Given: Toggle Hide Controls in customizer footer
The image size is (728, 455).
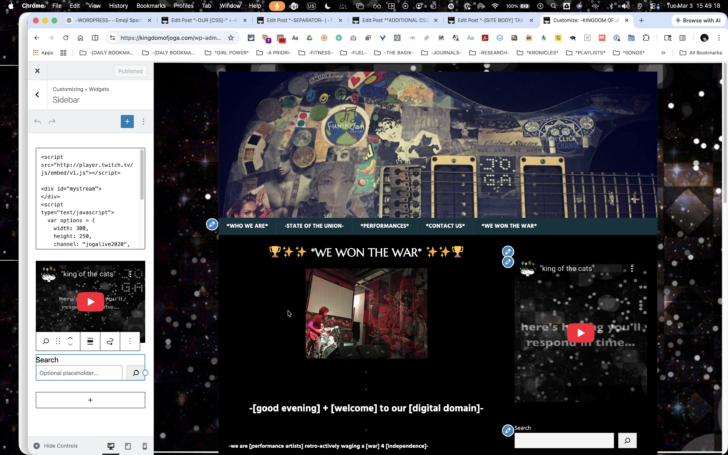Looking at the screenshot, I should [55, 446].
